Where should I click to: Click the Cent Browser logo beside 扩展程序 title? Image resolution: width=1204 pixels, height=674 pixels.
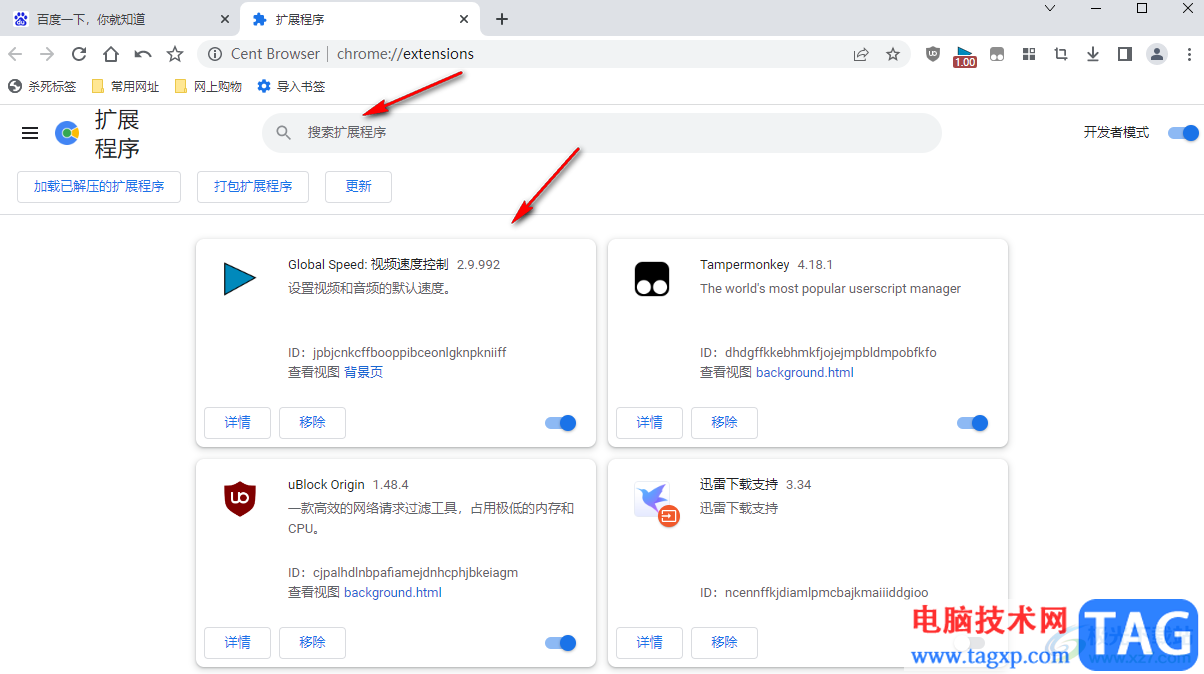[x=67, y=133]
